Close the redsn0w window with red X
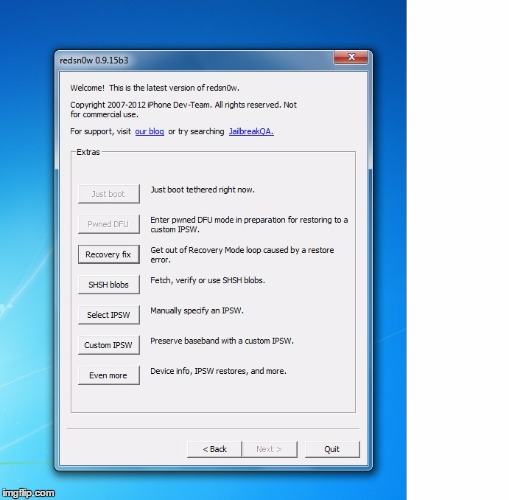509x500 pixels. 351,57
